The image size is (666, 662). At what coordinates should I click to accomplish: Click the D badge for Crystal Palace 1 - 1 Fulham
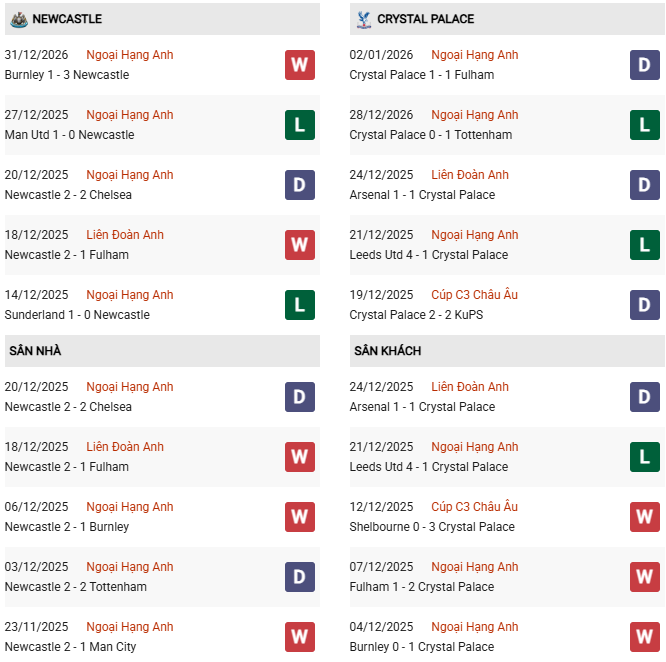[x=645, y=65]
